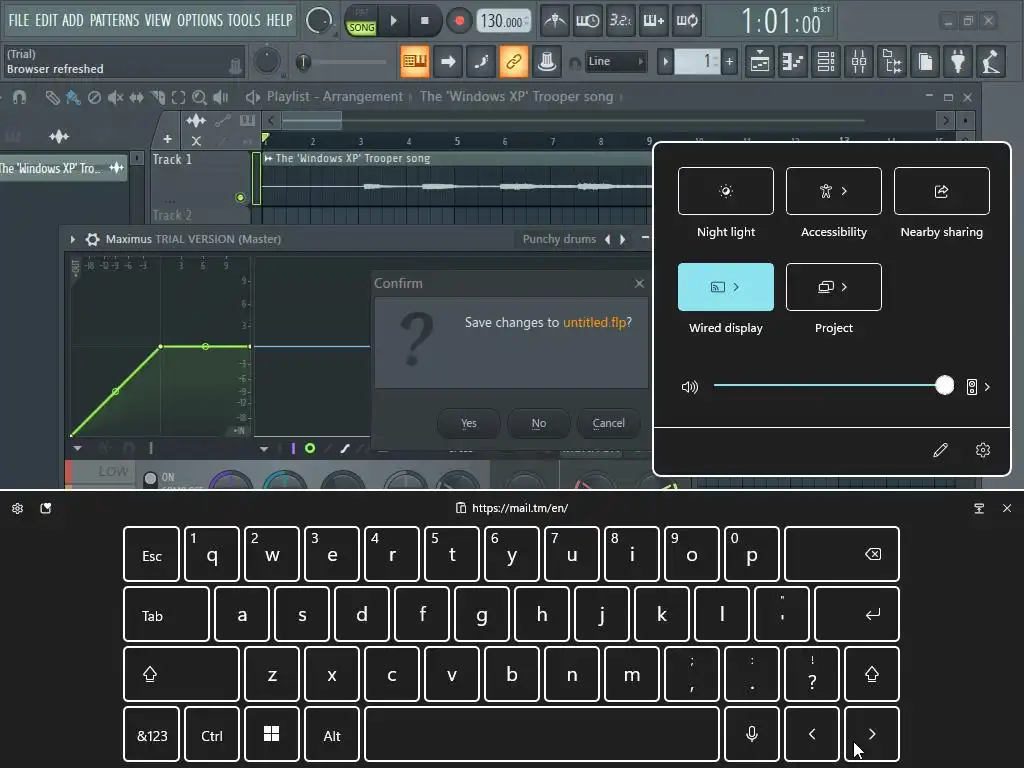Click the volume slider in quick settings
The width and height of the screenshot is (1024, 768).
point(833,385)
